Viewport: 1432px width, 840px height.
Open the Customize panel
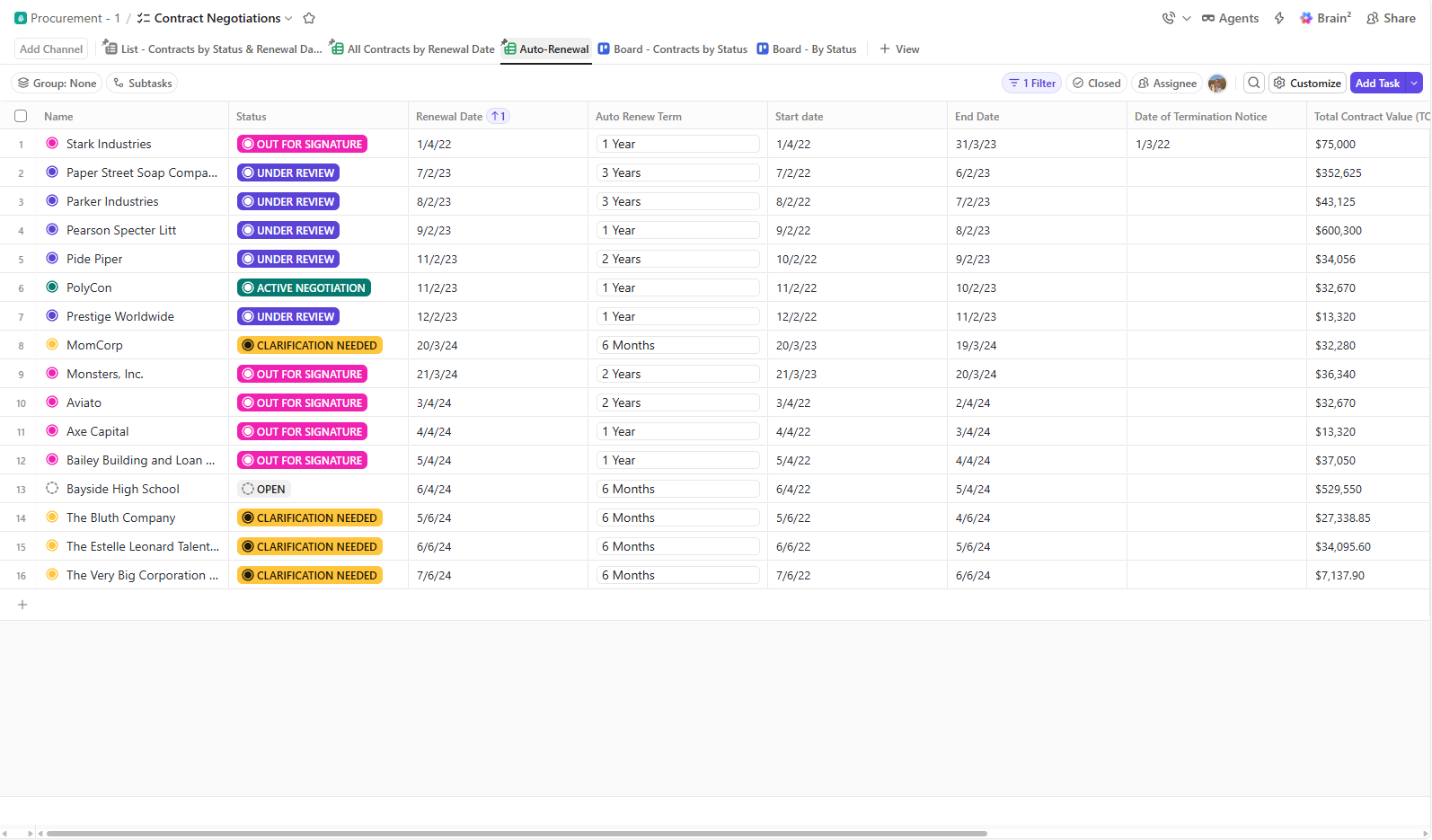coord(1307,84)
